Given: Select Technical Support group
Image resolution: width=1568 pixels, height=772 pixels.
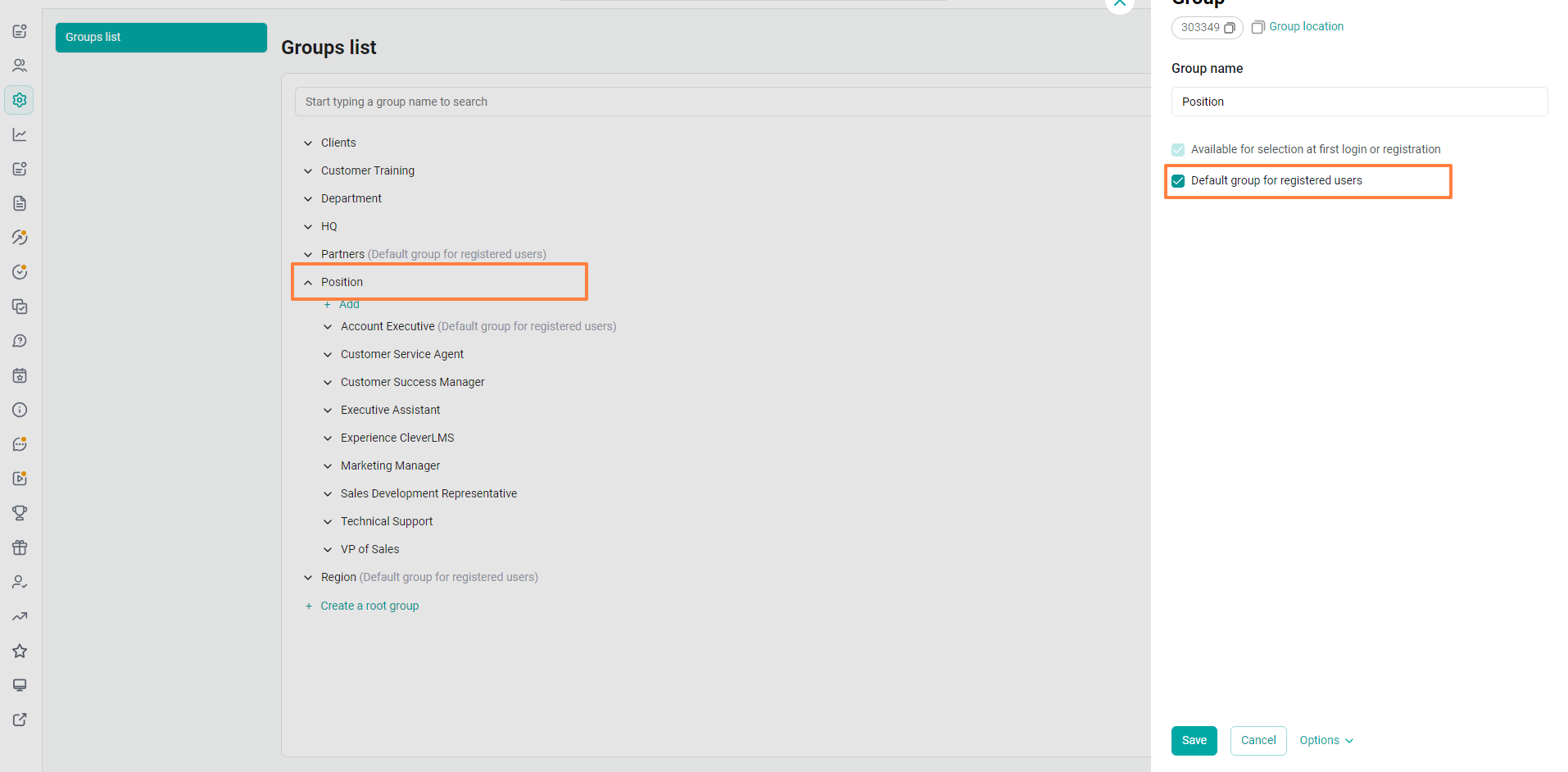Looking at the screenshot, I should tap(387, 521).
